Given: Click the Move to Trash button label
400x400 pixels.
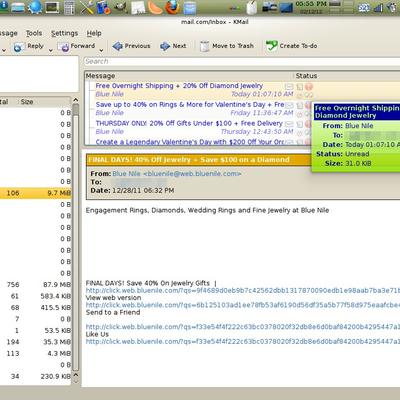Looking at the screenshot, I should point(233,46).
